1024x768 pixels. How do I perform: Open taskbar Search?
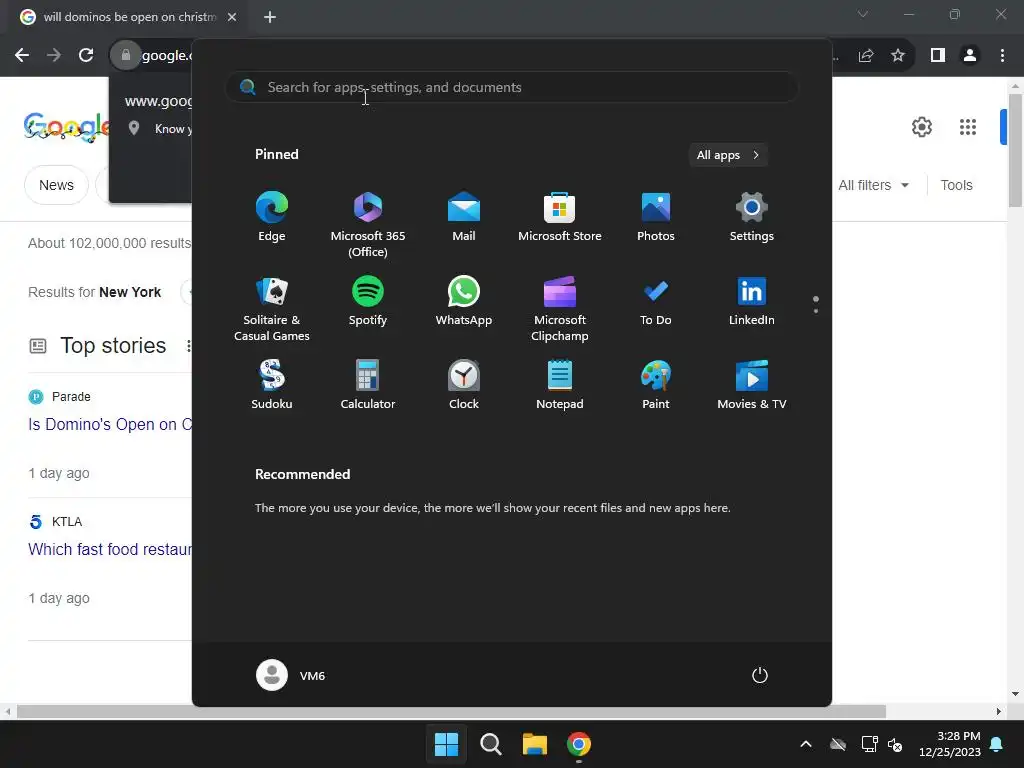tap(490, 744)
